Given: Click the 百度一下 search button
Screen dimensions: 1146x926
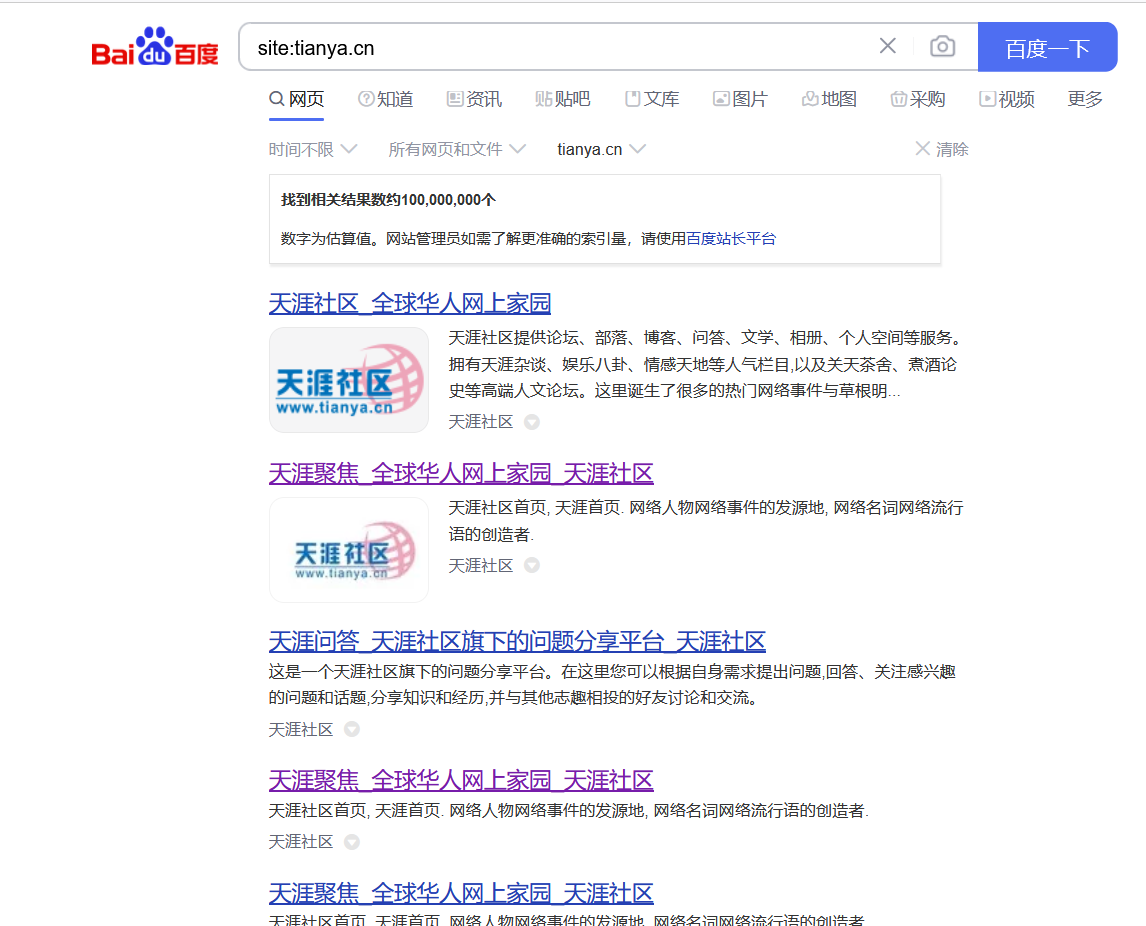Looking at the screenshot, I should (1047, 48).
